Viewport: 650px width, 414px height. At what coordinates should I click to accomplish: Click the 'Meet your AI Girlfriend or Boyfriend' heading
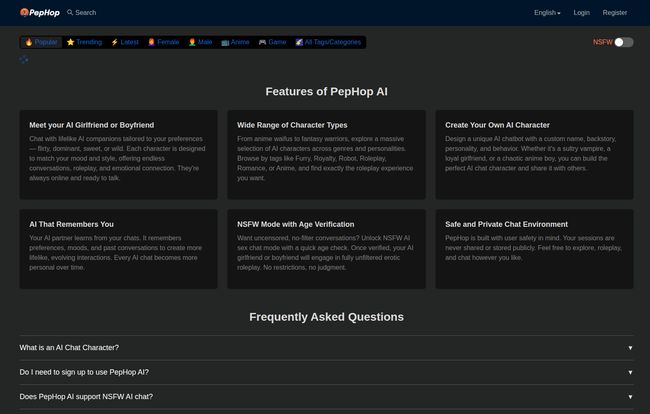tap(92, 125)
